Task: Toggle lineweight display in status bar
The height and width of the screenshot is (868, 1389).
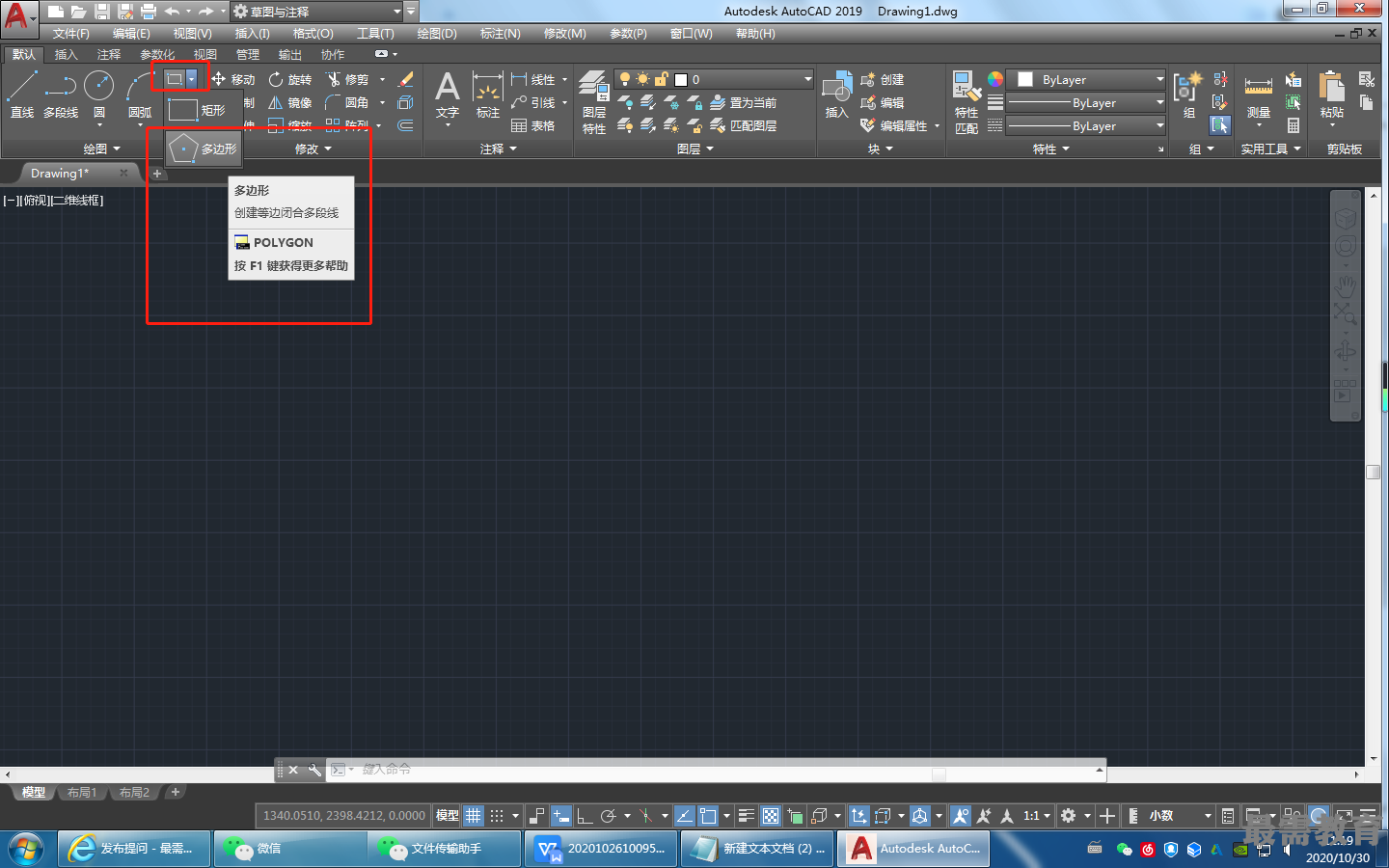Action: point(747,816)
